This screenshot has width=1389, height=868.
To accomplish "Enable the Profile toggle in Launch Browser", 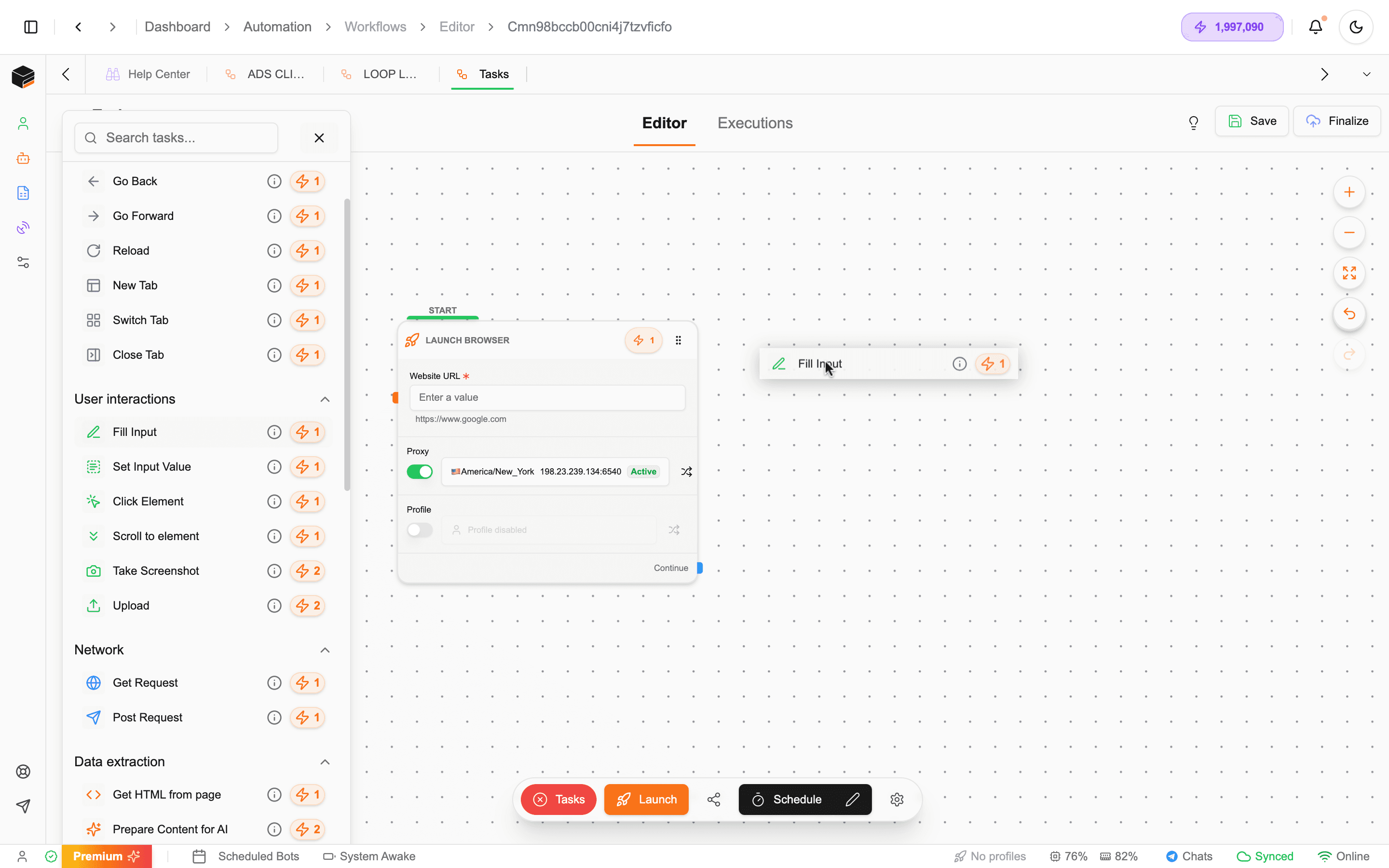I will click(420, 529).
